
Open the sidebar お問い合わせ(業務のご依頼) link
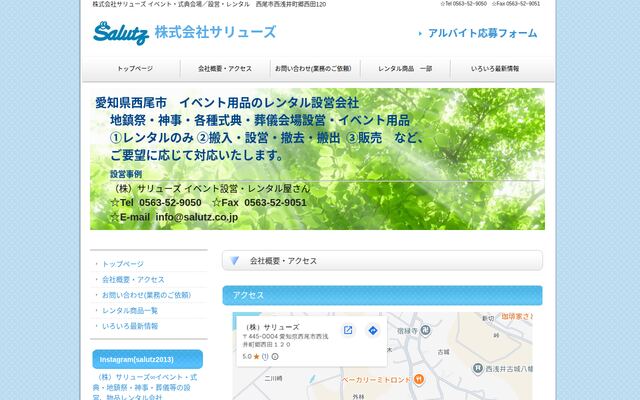coord(146,295)
